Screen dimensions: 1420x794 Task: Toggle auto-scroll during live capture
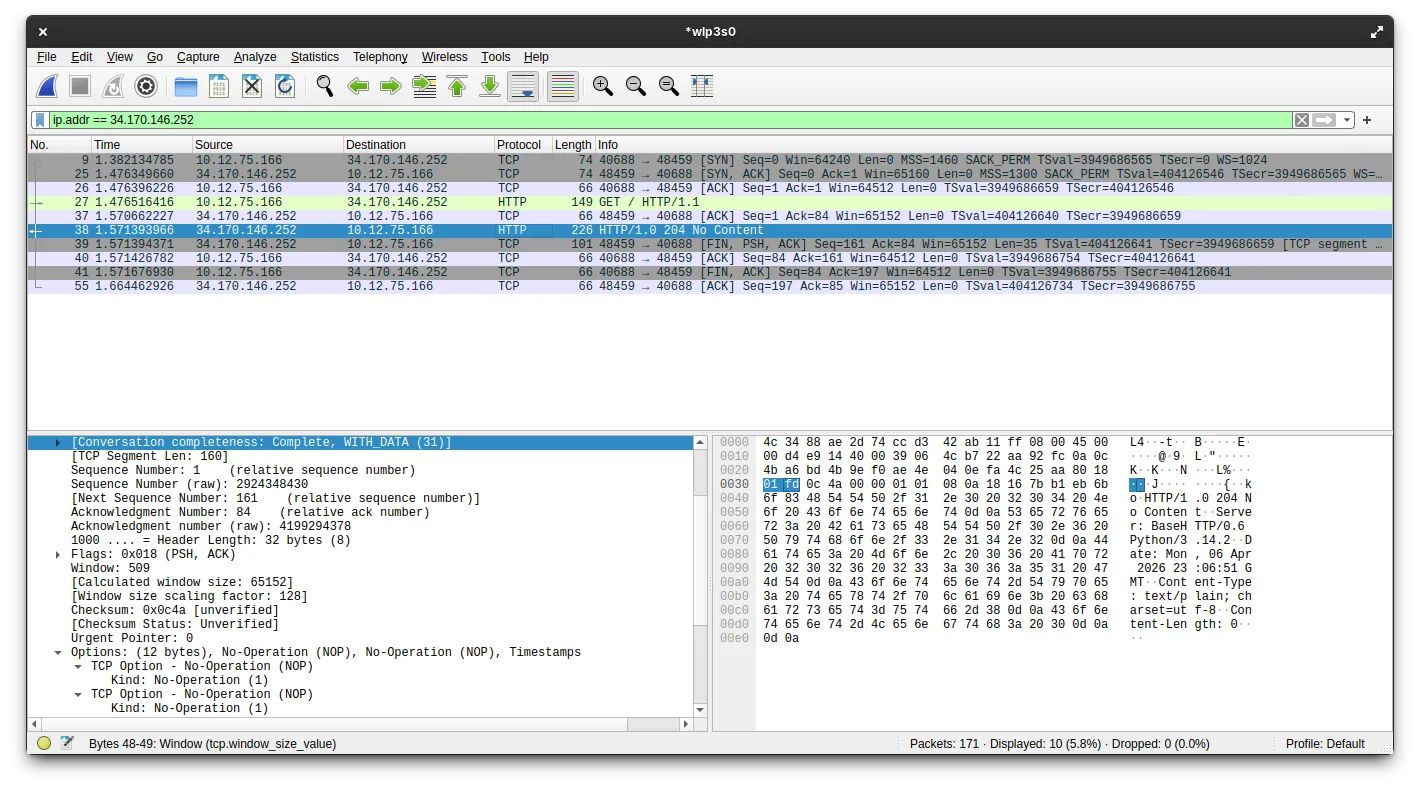523,86
